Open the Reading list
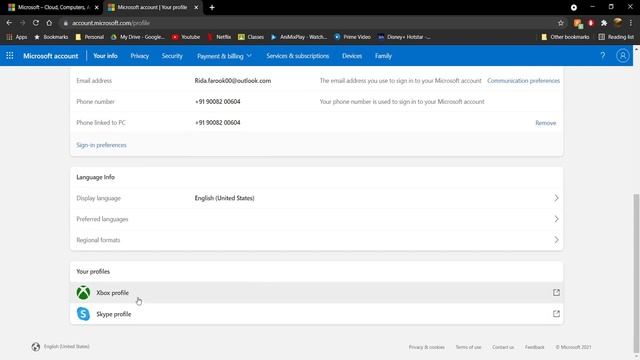Viewport: 640px width, 360px height. pos(616,37)
